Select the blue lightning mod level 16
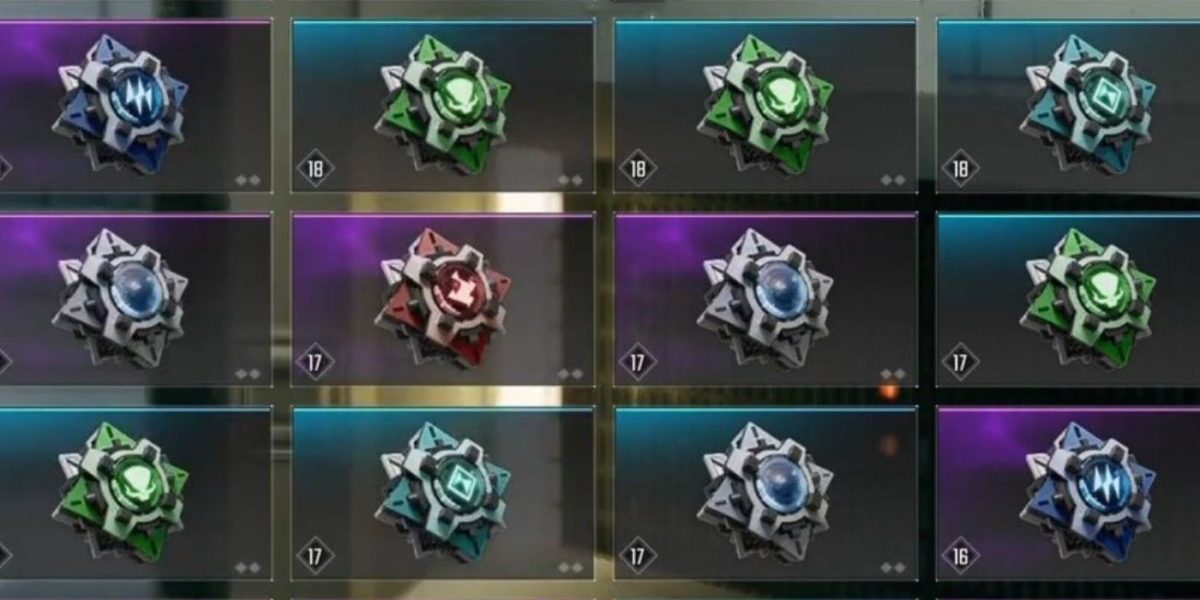The image size is (1200, 600). [x=1068, y=493]
